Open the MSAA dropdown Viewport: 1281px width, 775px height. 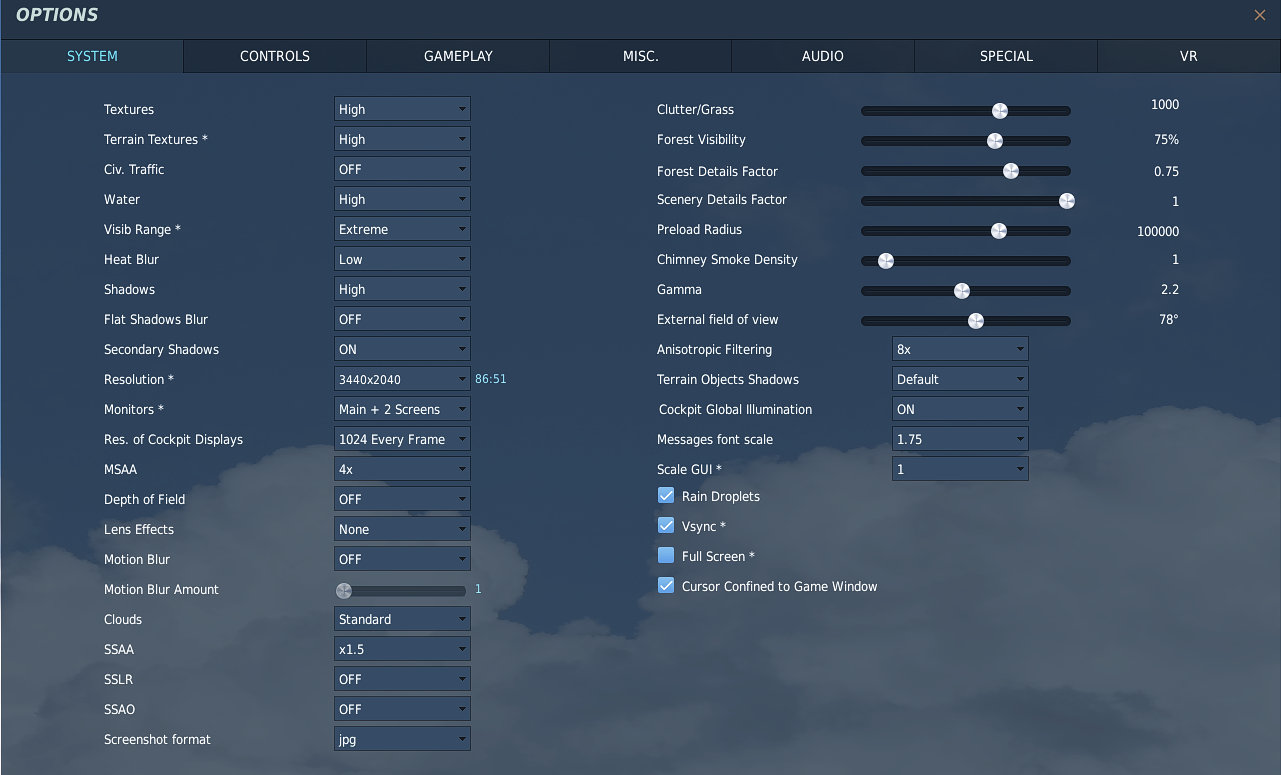pyautogui.click(x=402, y=469)
